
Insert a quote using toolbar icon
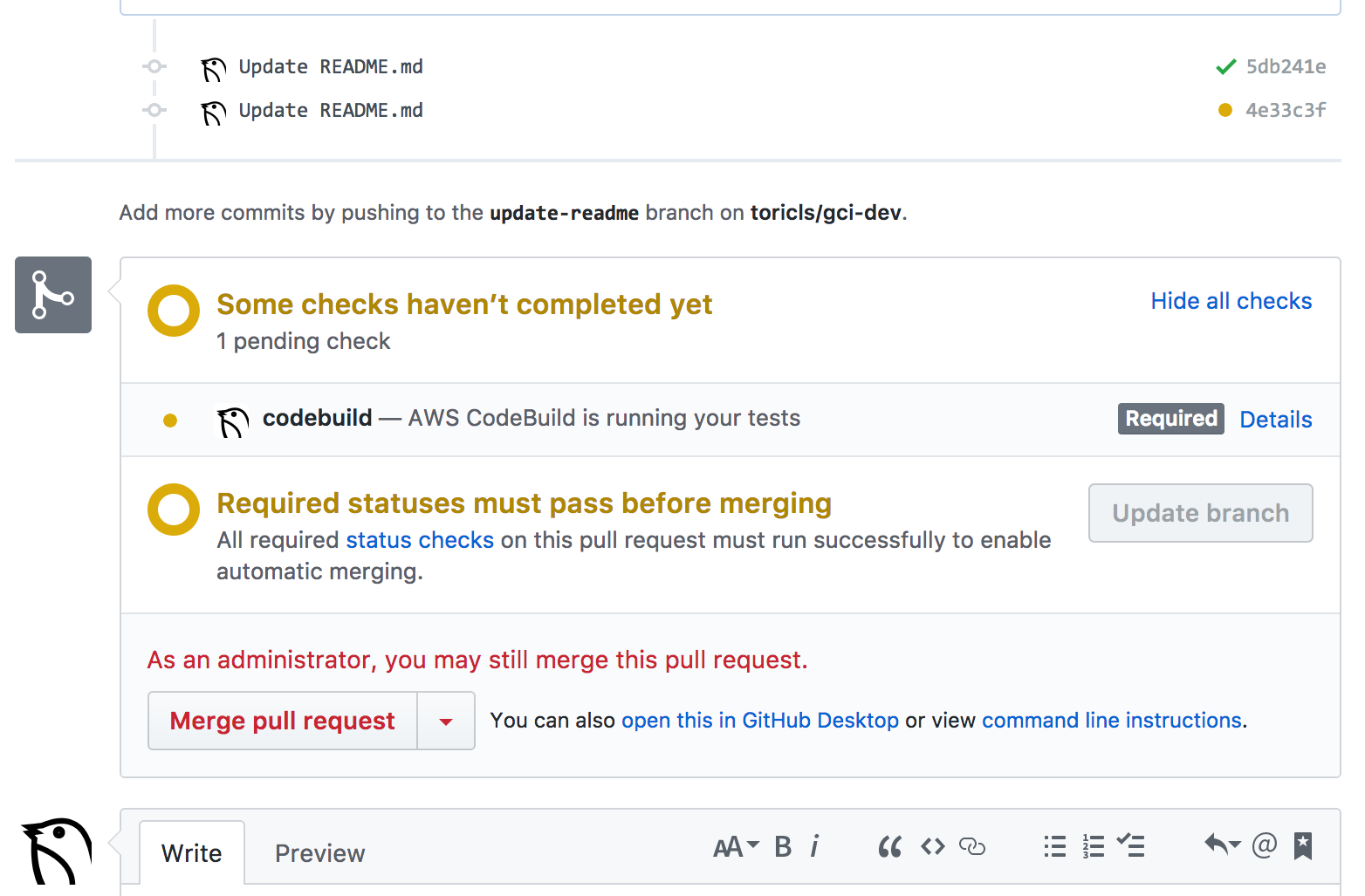(889, 846)
